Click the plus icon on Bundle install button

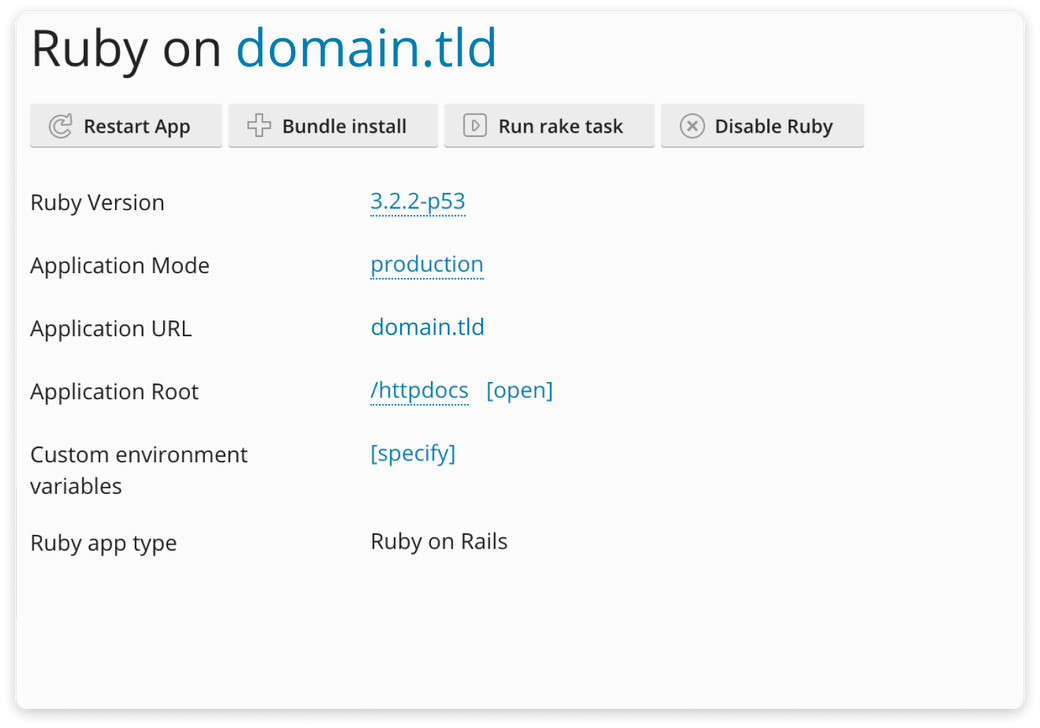(258, 126)
